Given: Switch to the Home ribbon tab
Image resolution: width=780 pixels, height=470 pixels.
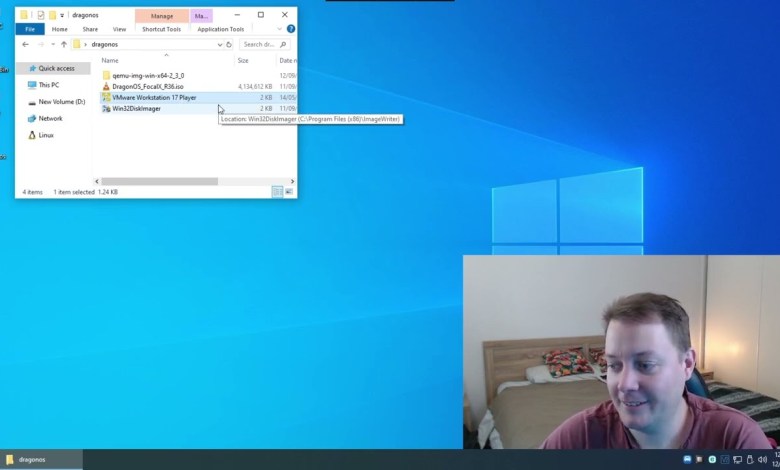Looking at the screenshot, I should (60, 29).
